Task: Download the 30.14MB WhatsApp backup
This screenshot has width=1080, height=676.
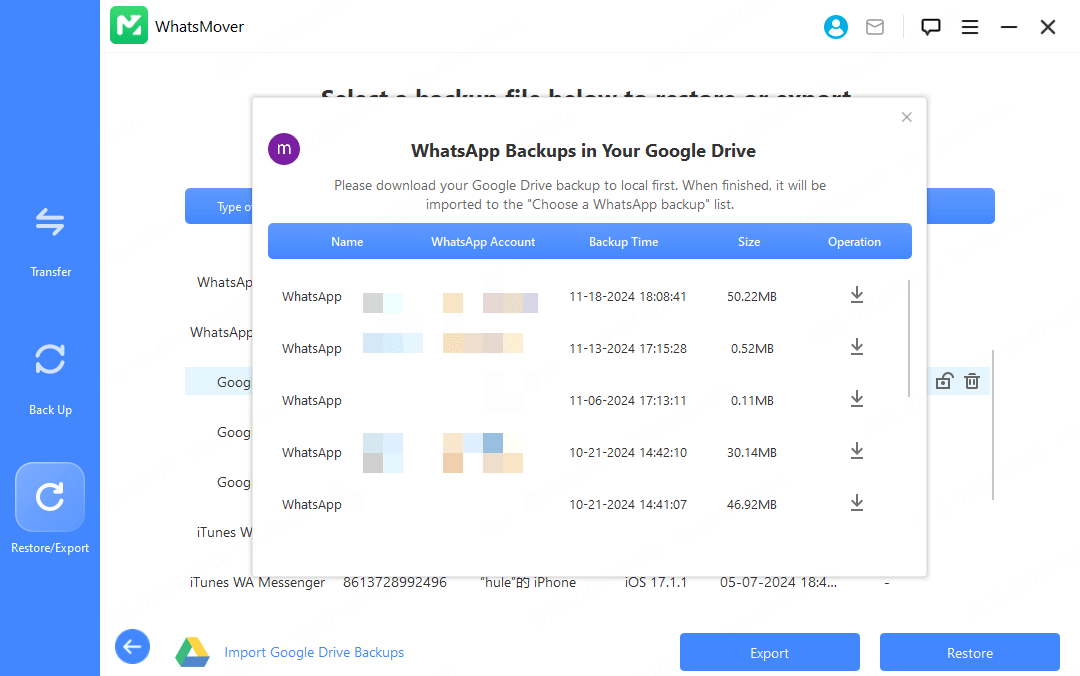Action: (856, 451)
